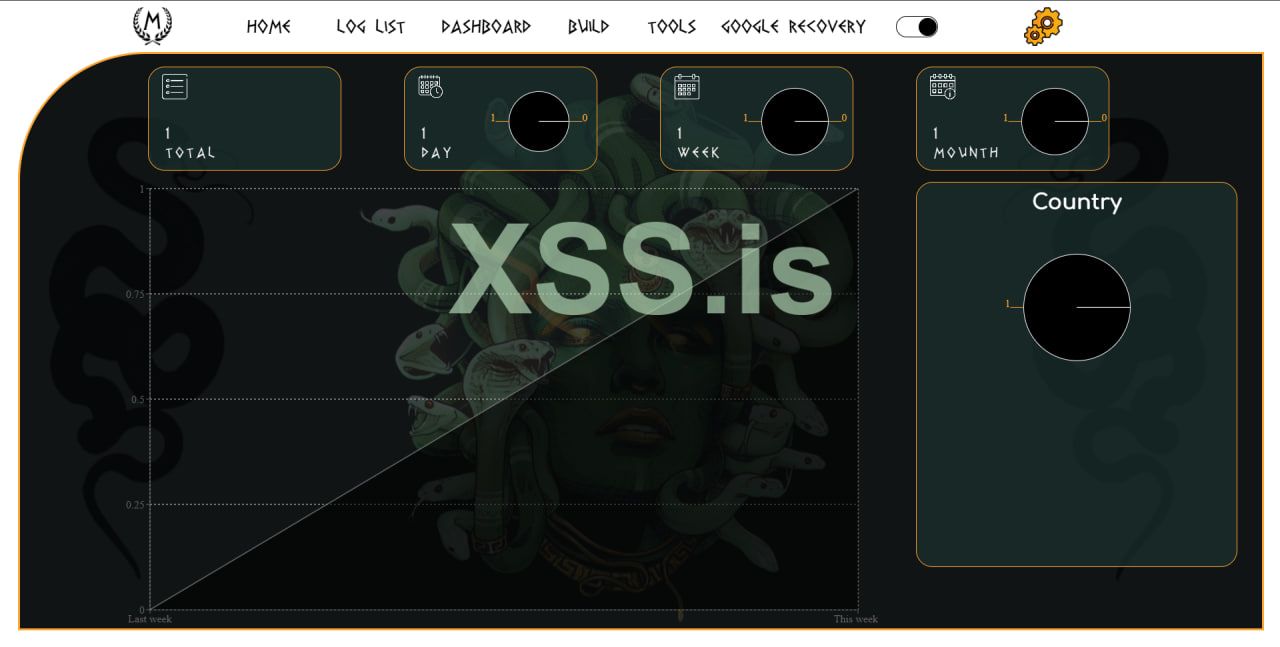Click the M laurel wreath logo
This screenshot has height=647, width=1280.
point(152,25)
